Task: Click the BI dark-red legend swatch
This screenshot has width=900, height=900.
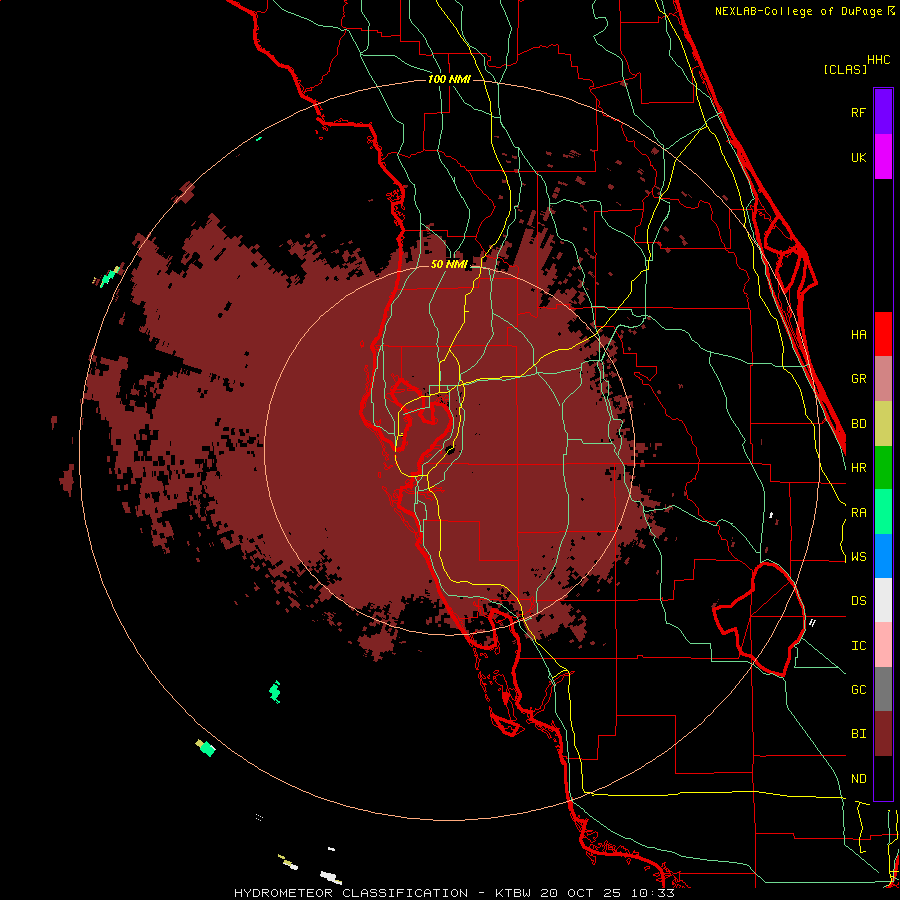Action: (x=883, y=734)
